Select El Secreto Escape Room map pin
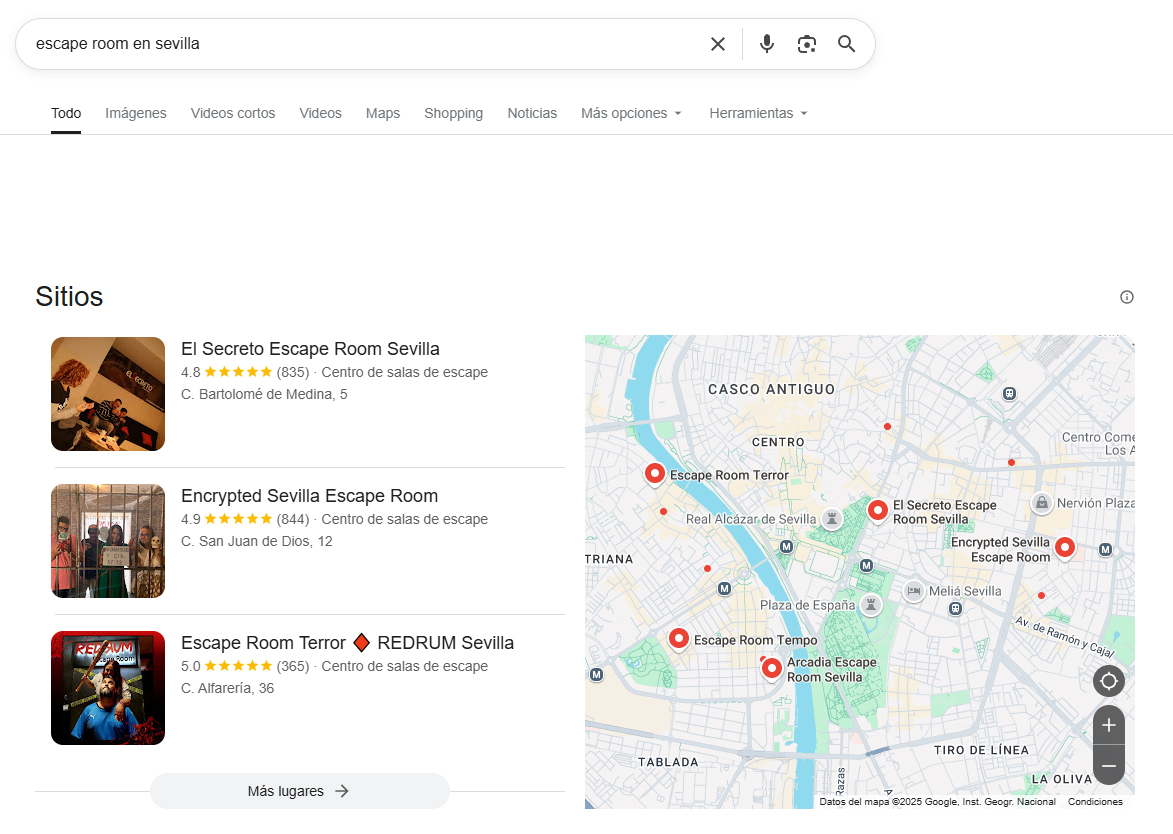 click(878, 511)
